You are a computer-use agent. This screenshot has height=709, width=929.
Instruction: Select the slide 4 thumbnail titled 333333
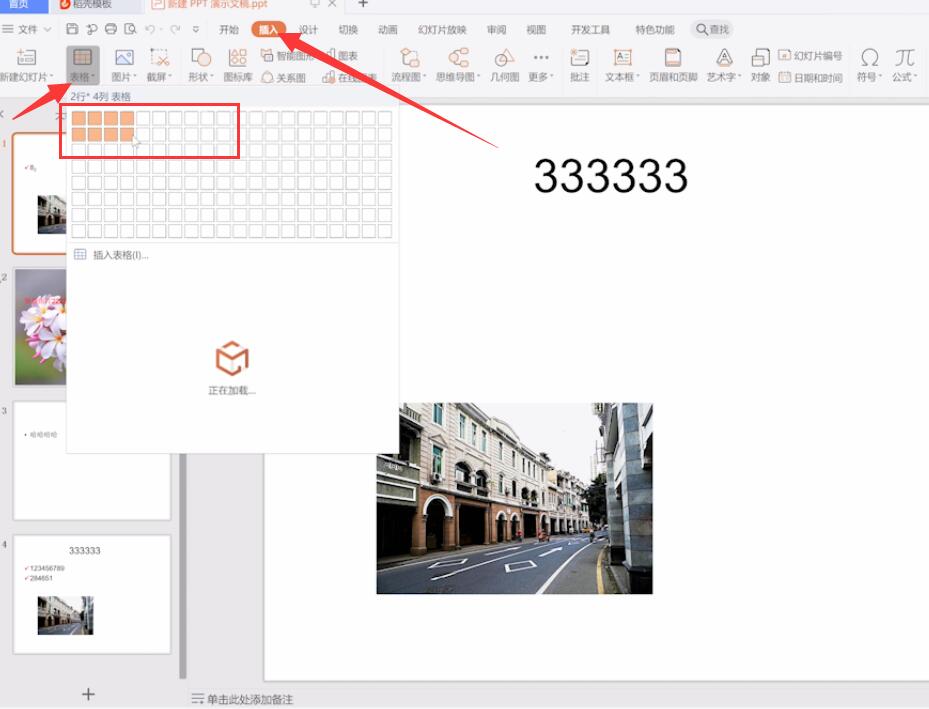[92, 594]
